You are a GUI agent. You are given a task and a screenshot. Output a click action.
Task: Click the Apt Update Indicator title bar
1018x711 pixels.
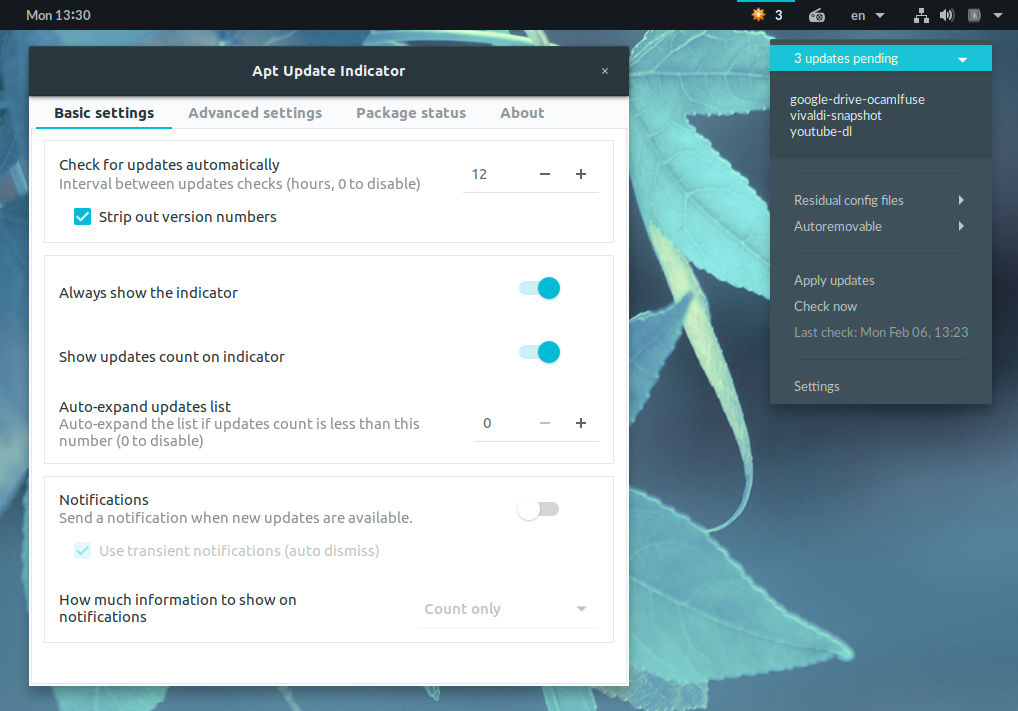329,71
